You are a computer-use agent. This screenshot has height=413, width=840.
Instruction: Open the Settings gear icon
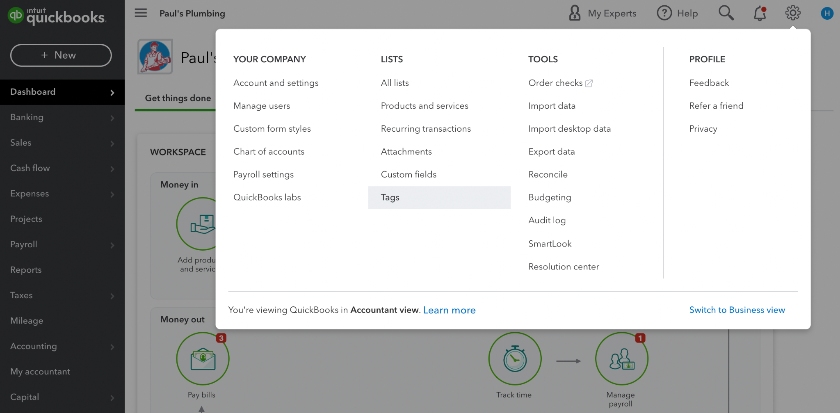point(792,13)
